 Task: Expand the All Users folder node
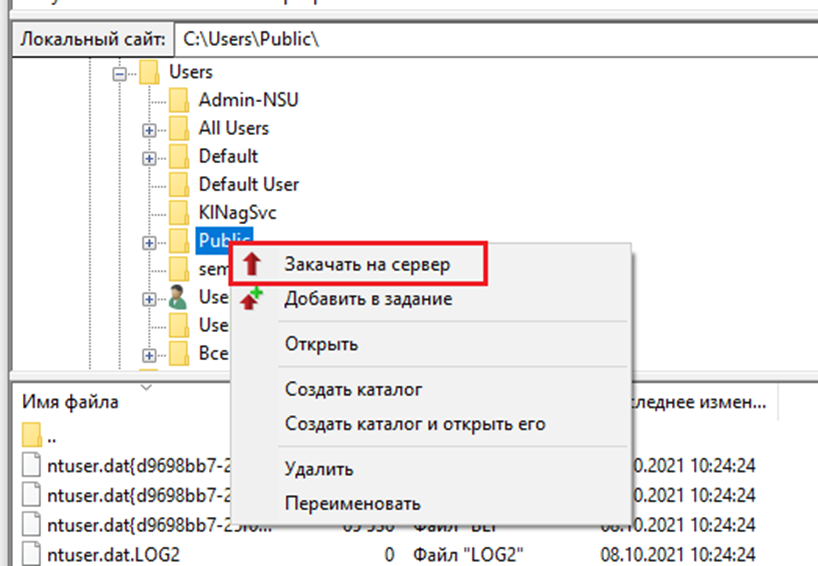tap(149, 129)
